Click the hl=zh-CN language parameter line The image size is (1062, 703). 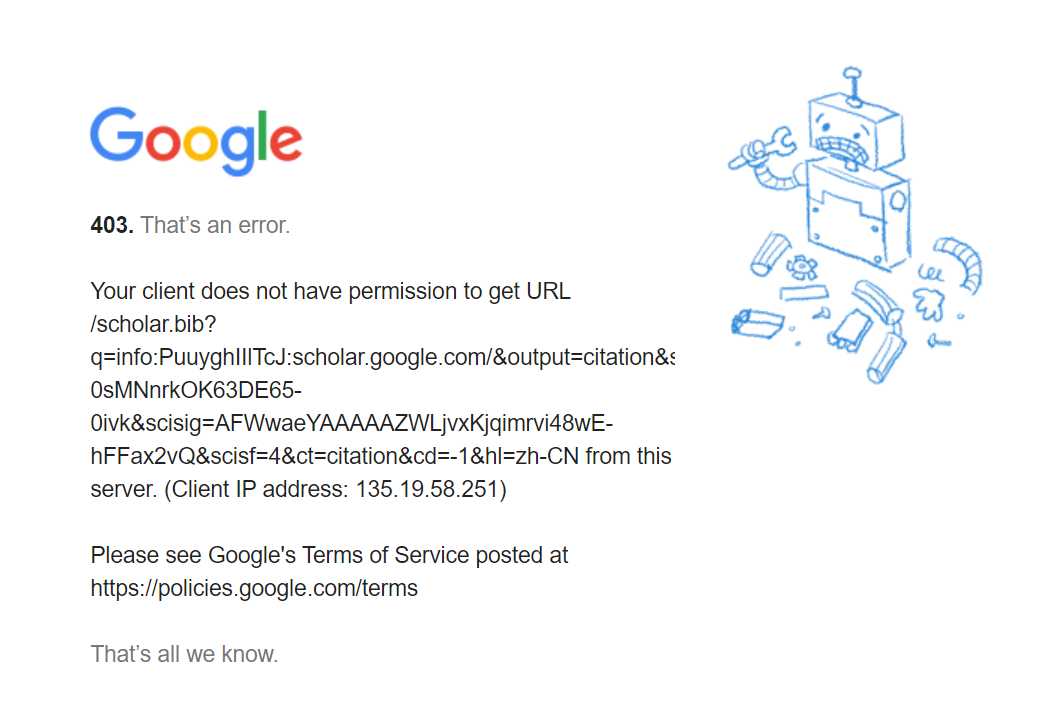(381, 456)
